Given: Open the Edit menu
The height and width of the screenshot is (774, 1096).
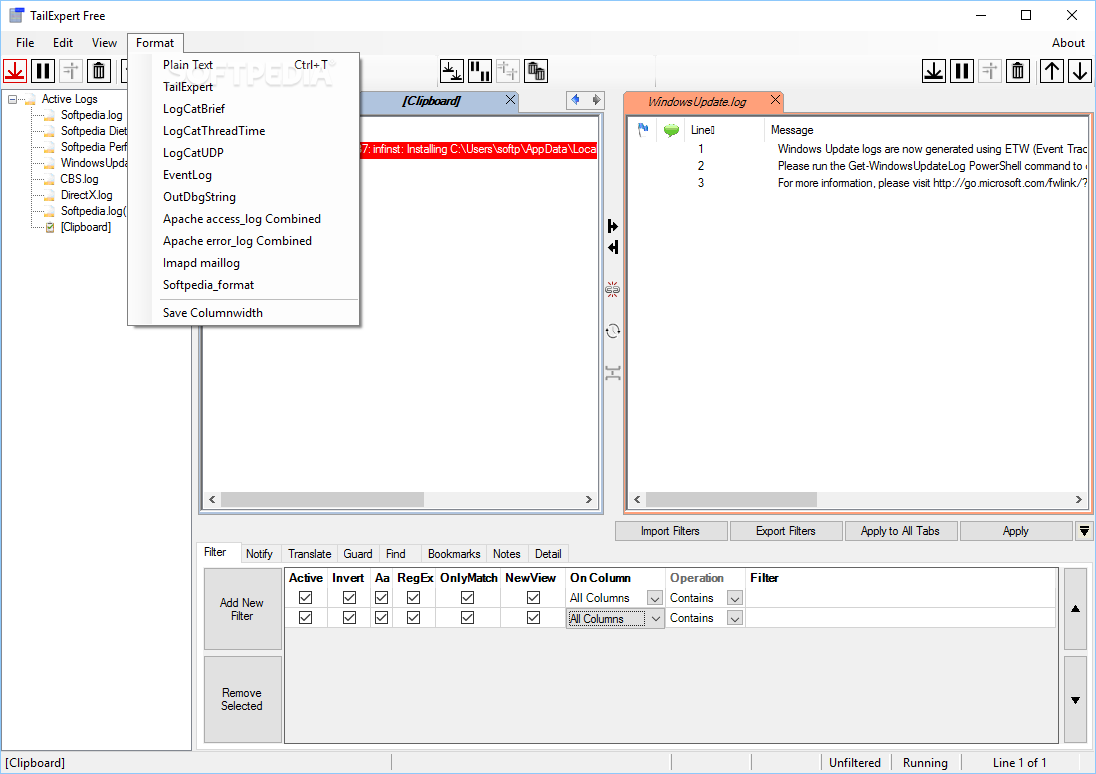Looking at the screenshot, I should (x=63, y=43).
